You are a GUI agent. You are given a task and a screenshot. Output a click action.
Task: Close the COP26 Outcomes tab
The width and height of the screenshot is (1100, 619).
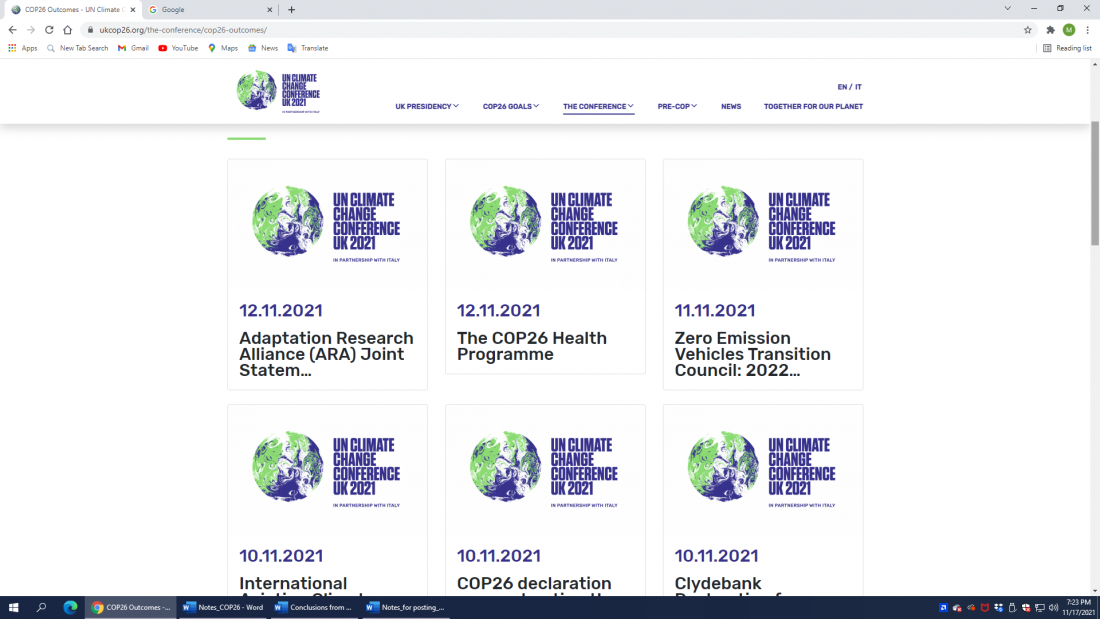133,10
